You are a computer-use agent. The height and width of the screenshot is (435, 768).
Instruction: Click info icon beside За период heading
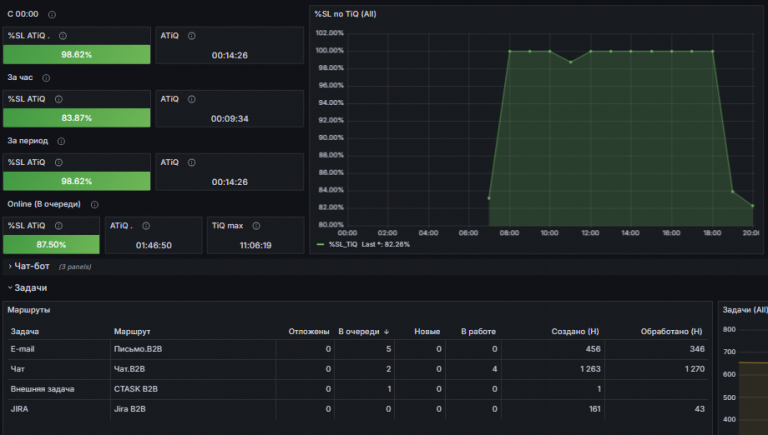coord(61,141)
